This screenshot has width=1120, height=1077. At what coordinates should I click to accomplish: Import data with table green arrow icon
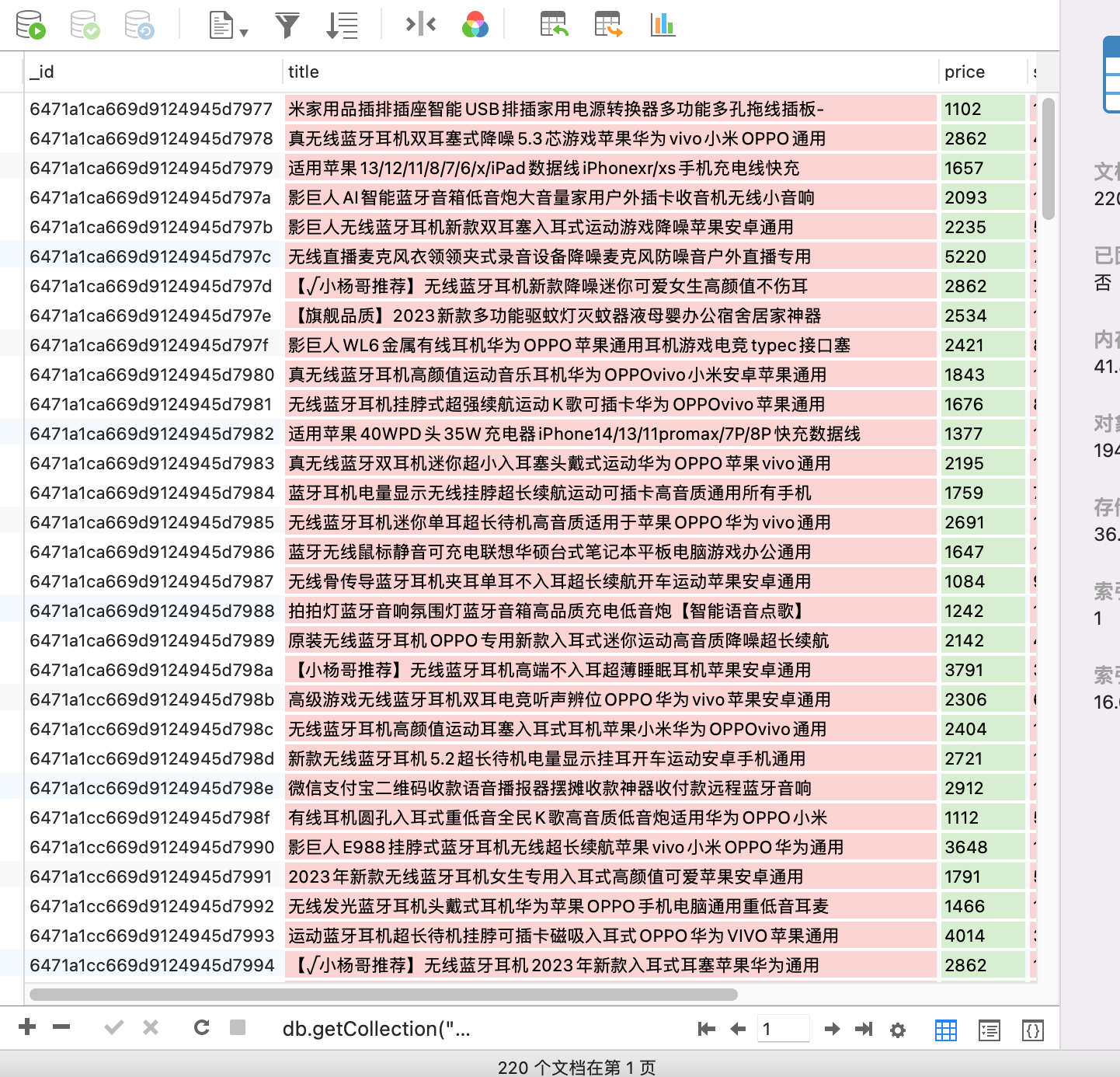(x=555, y=25)
